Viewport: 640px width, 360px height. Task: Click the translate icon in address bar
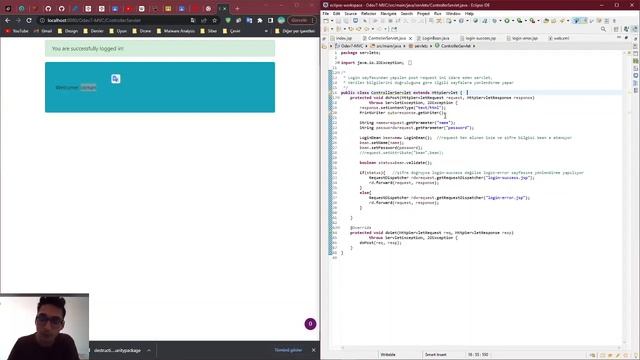(193, 20)
